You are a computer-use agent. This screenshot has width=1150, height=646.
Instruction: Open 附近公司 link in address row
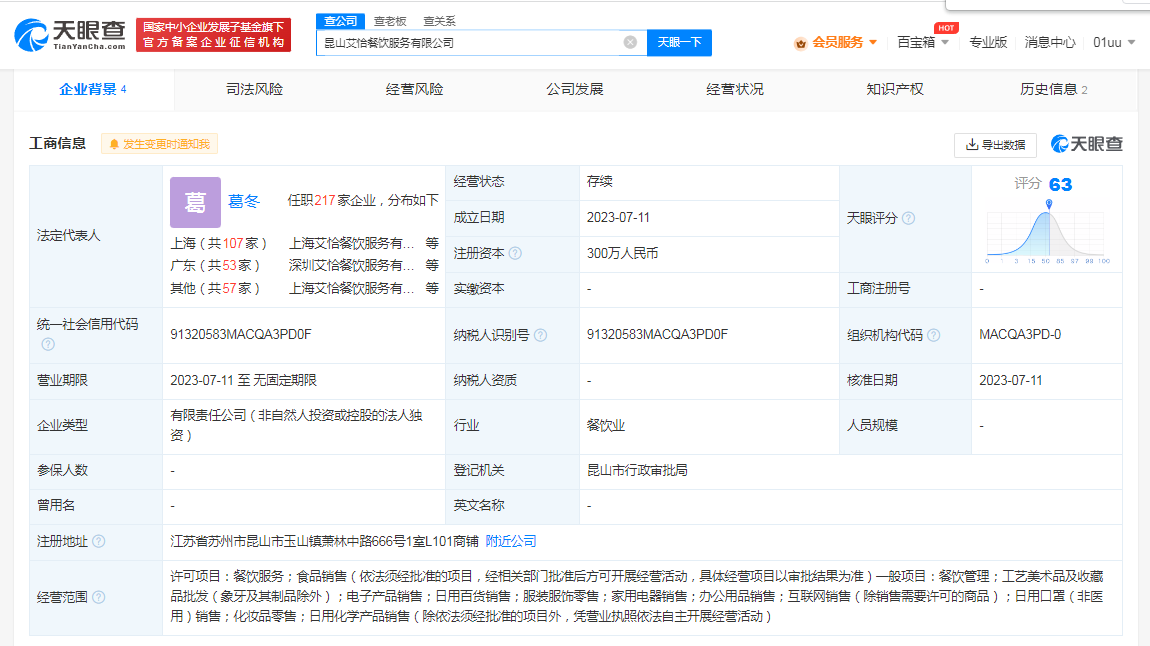point(511,541)
